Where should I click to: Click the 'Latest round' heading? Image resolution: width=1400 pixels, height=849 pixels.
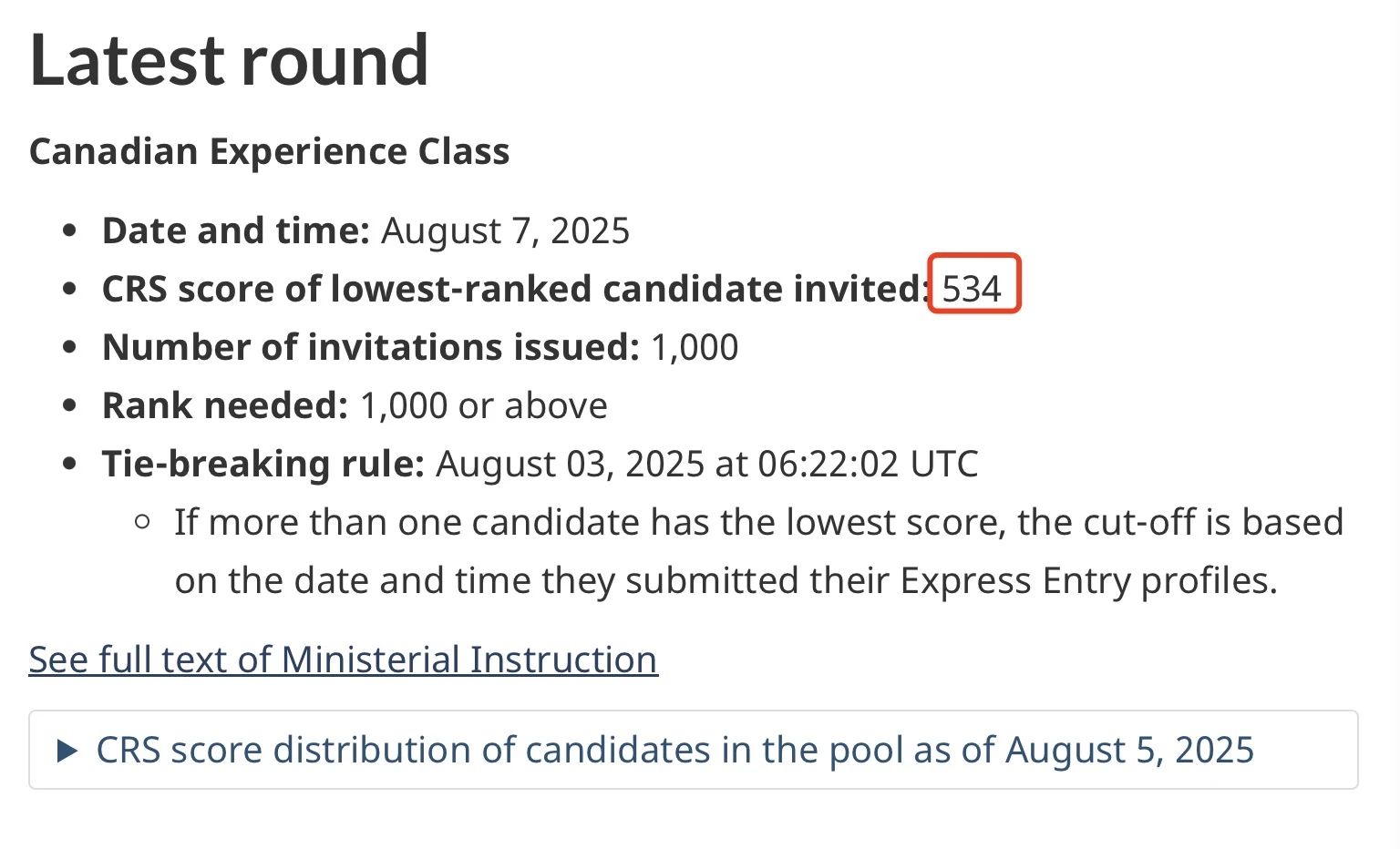pos(229,60)
